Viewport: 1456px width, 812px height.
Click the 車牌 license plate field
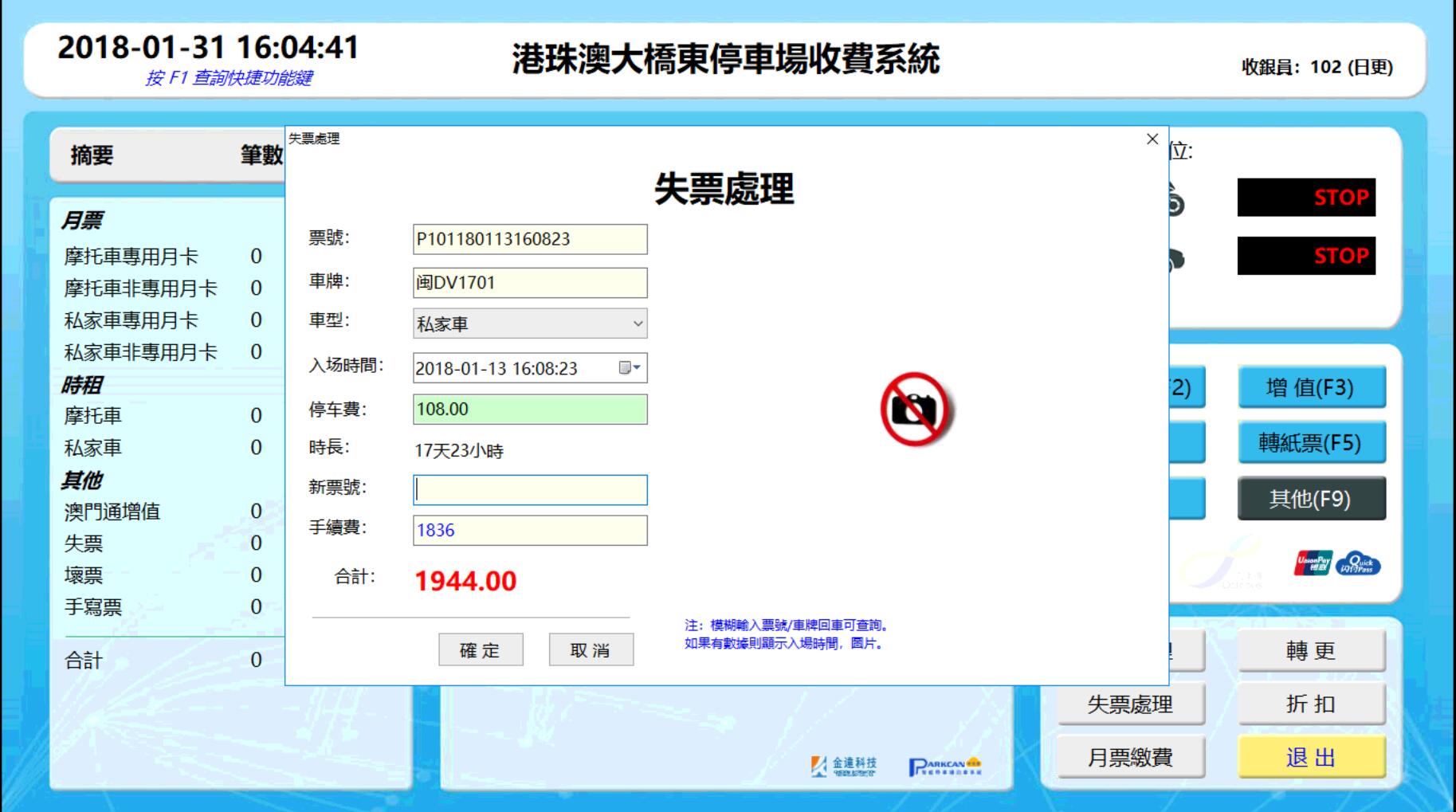(530, 283)
